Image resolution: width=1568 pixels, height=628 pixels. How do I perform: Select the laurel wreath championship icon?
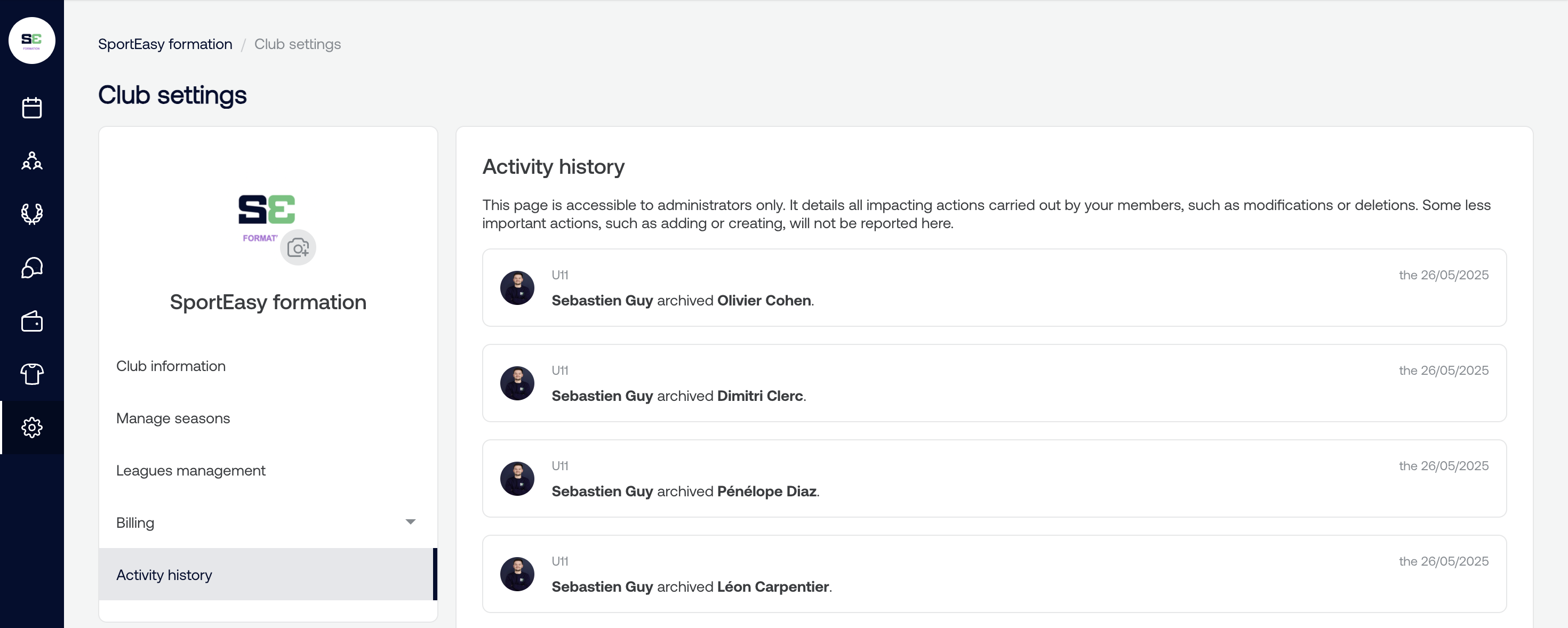pyautogui.click(x=31, y=214)
